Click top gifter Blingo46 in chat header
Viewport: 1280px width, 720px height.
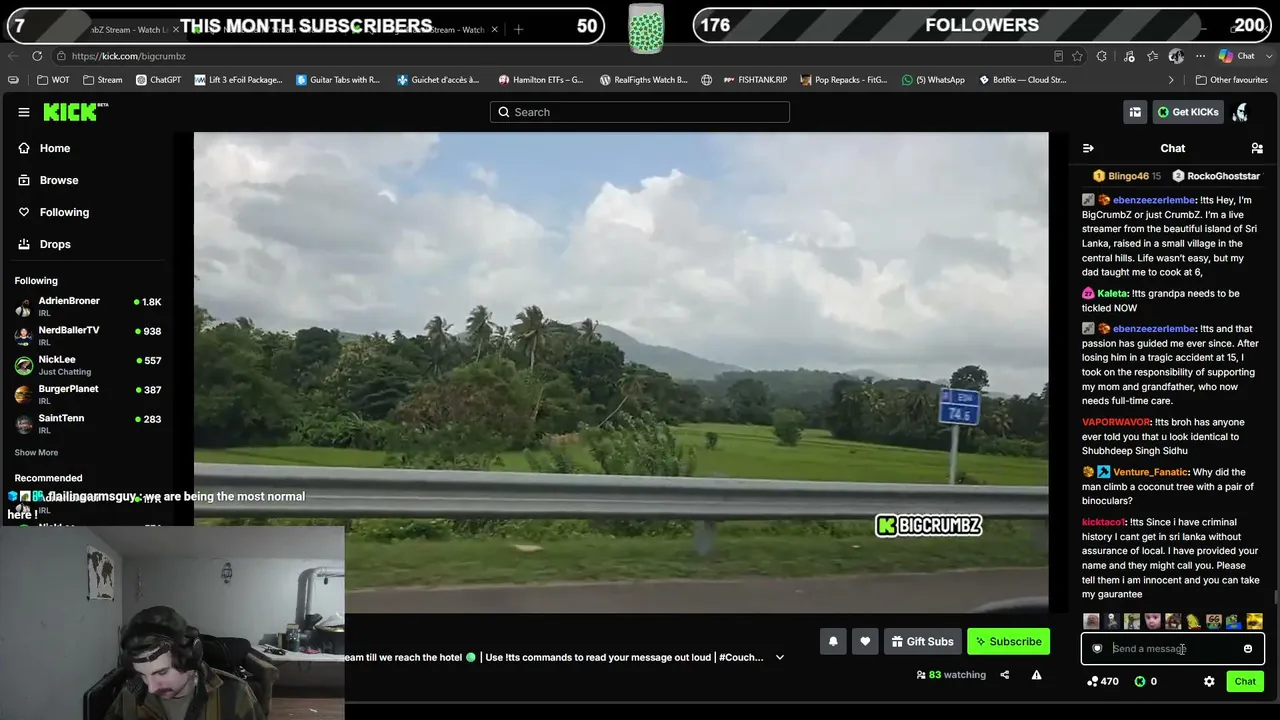pos(1128,176)
